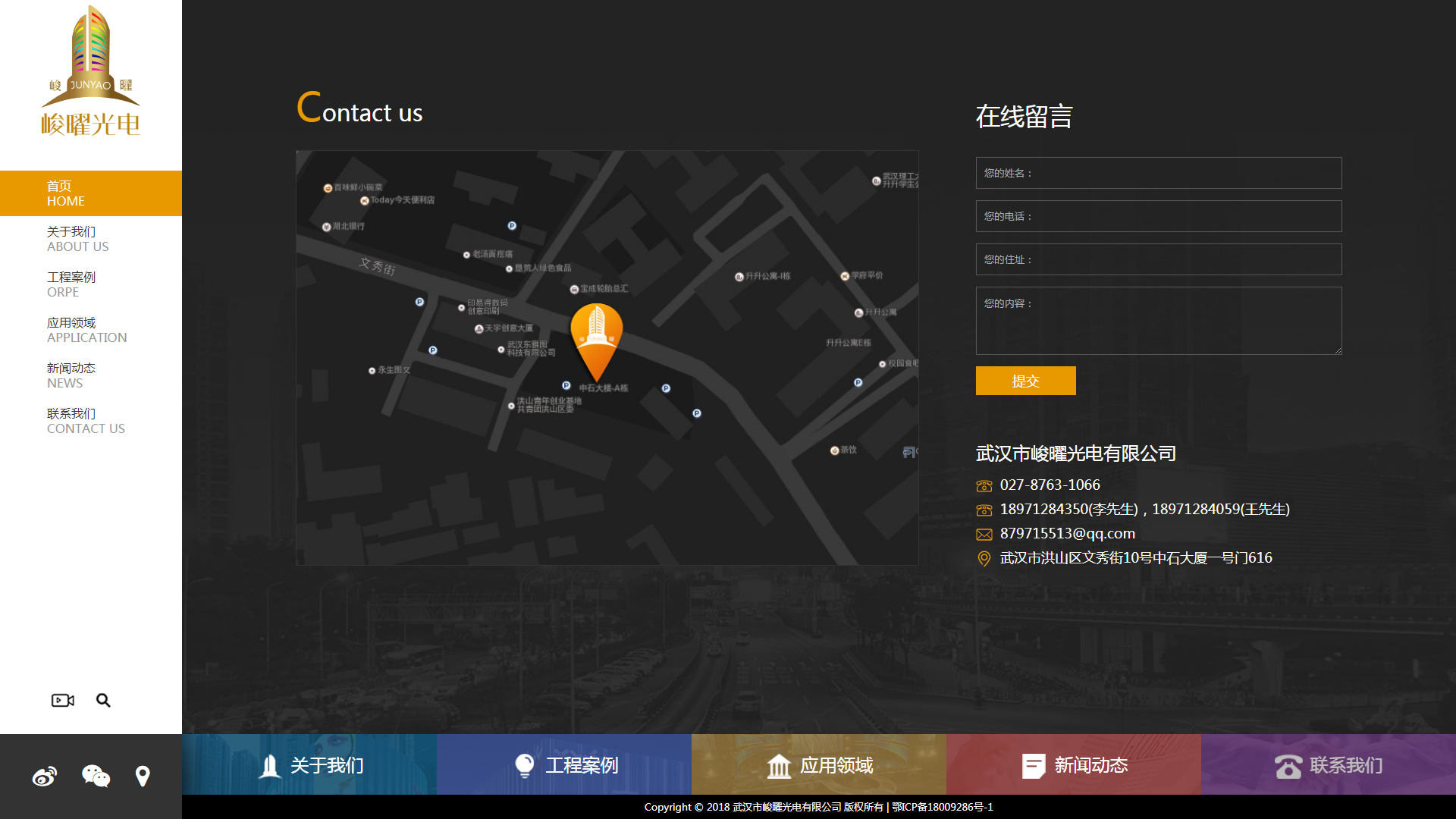
Task: Open 新闻动态 NEWS sidebar item
Action: pos(71,375)
